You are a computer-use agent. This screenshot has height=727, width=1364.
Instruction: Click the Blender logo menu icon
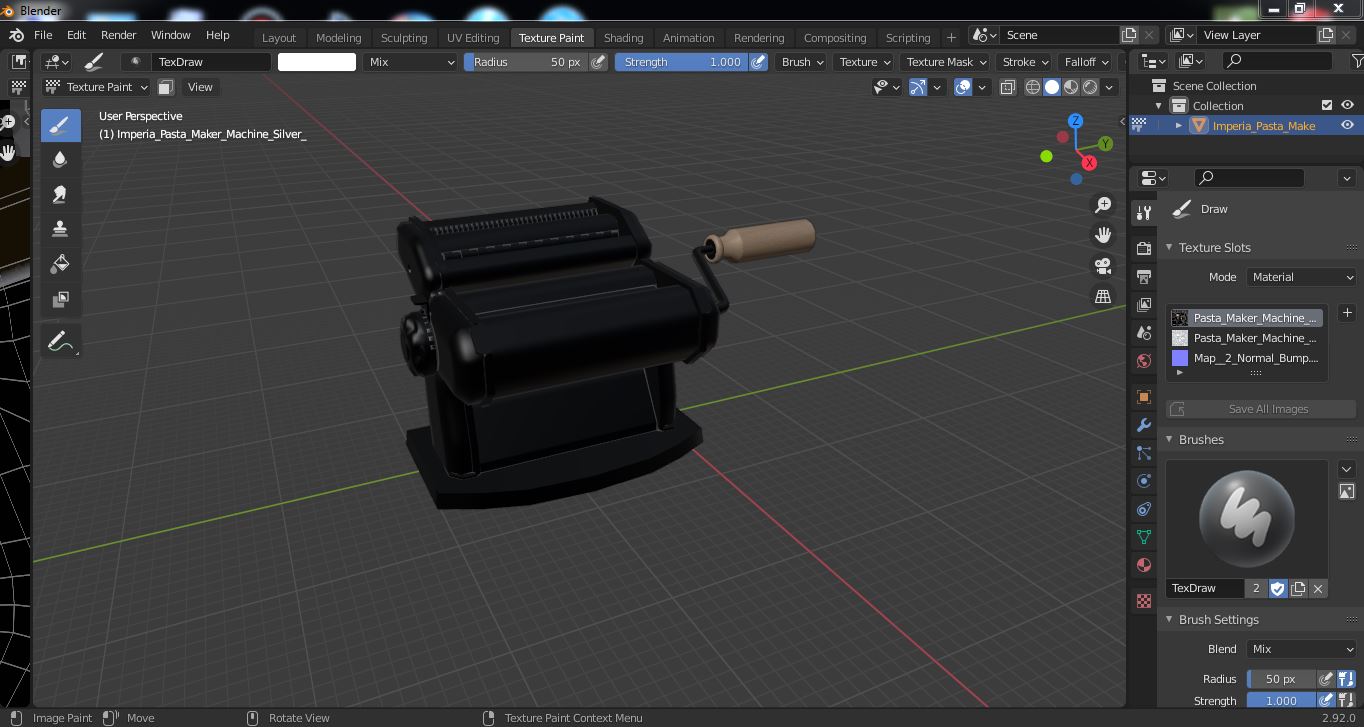tap(17, 35)
